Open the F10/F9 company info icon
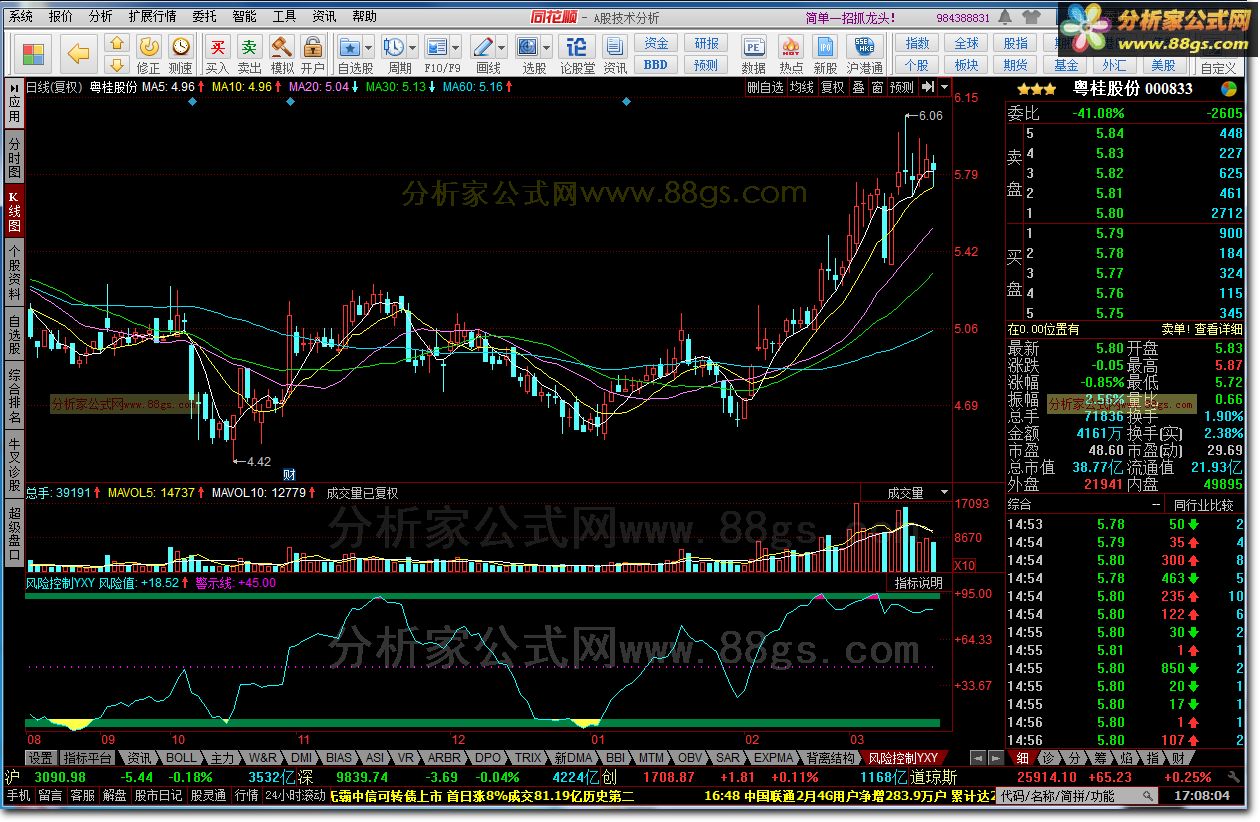The height and width of the screenshot is (822, 1260). click(437, 46)
